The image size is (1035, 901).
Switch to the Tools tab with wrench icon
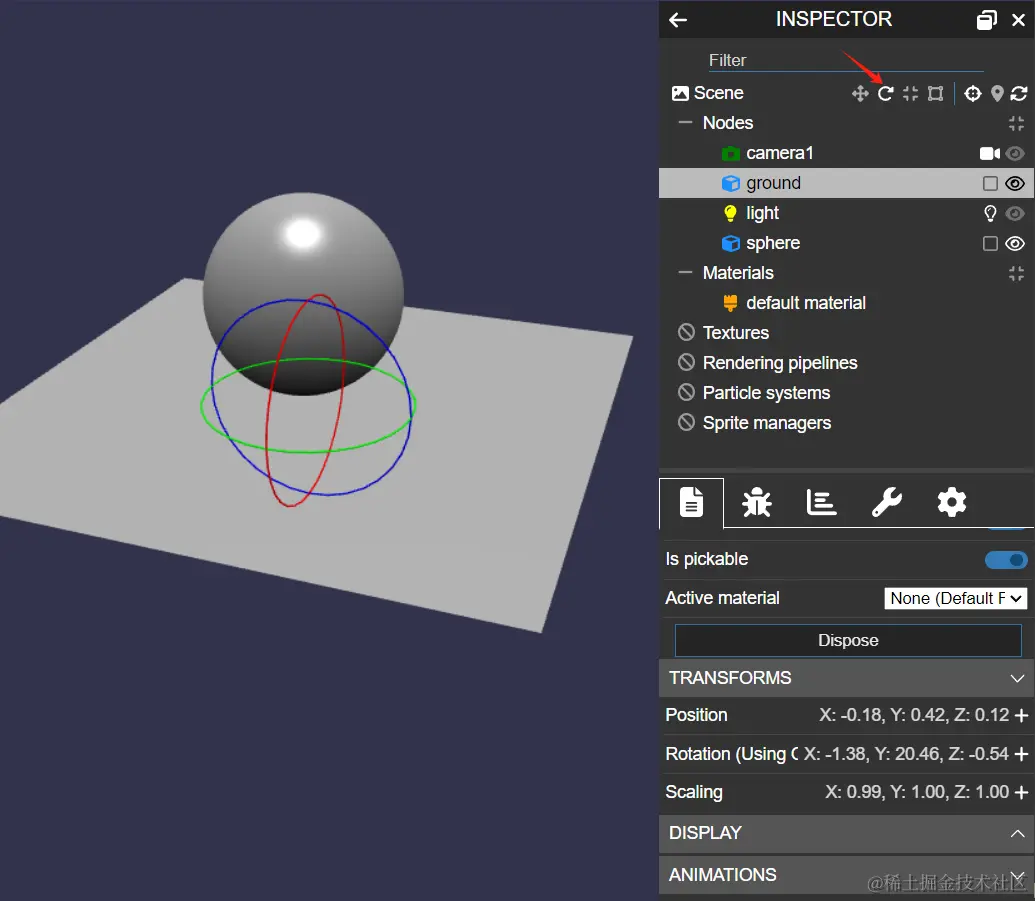click(886, 503)
